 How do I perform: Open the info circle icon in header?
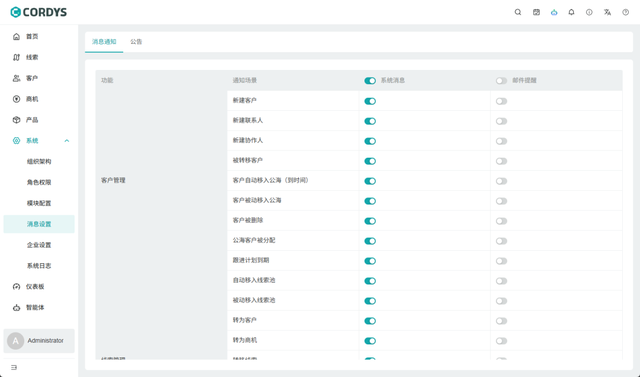(x=589, y=12)
